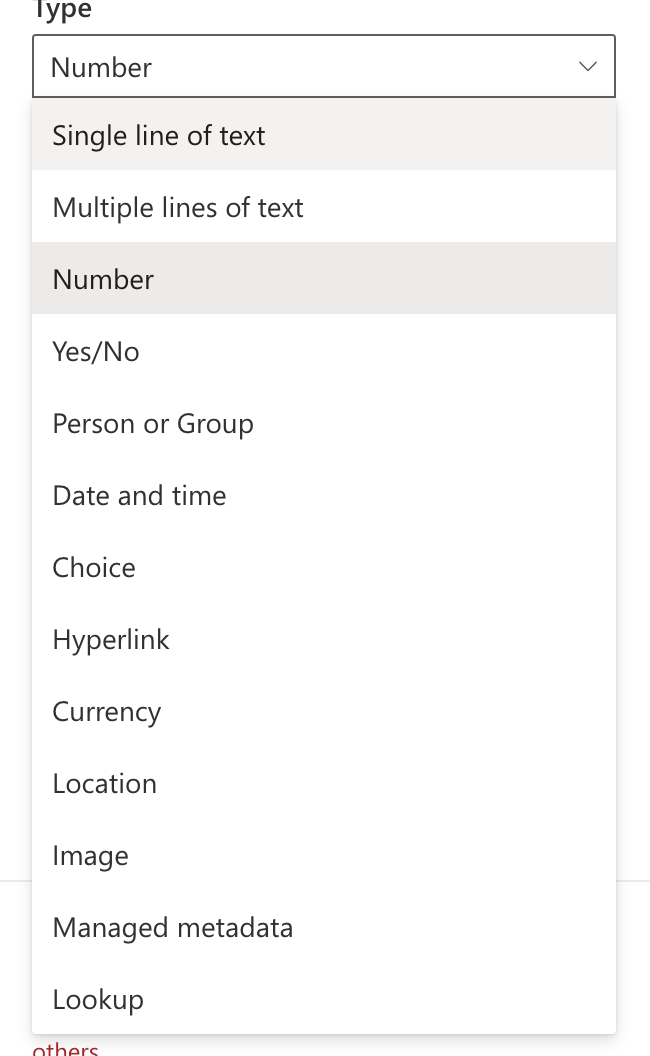Select Lookup at the list bottom
The image size is (650, 1056).
pyautogui.click(x=97, y=999)
